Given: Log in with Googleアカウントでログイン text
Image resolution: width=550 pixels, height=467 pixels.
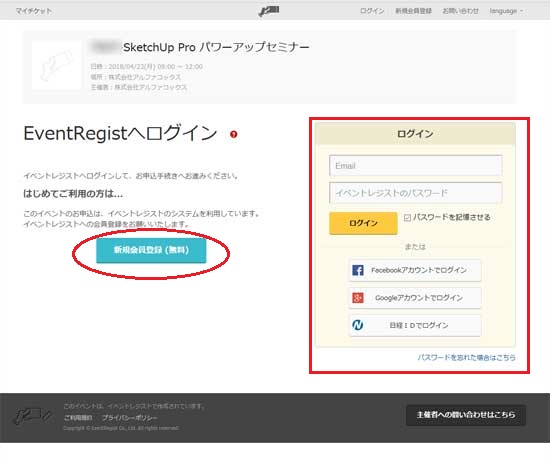Looking at the screenshot, I should pos(419,298).
